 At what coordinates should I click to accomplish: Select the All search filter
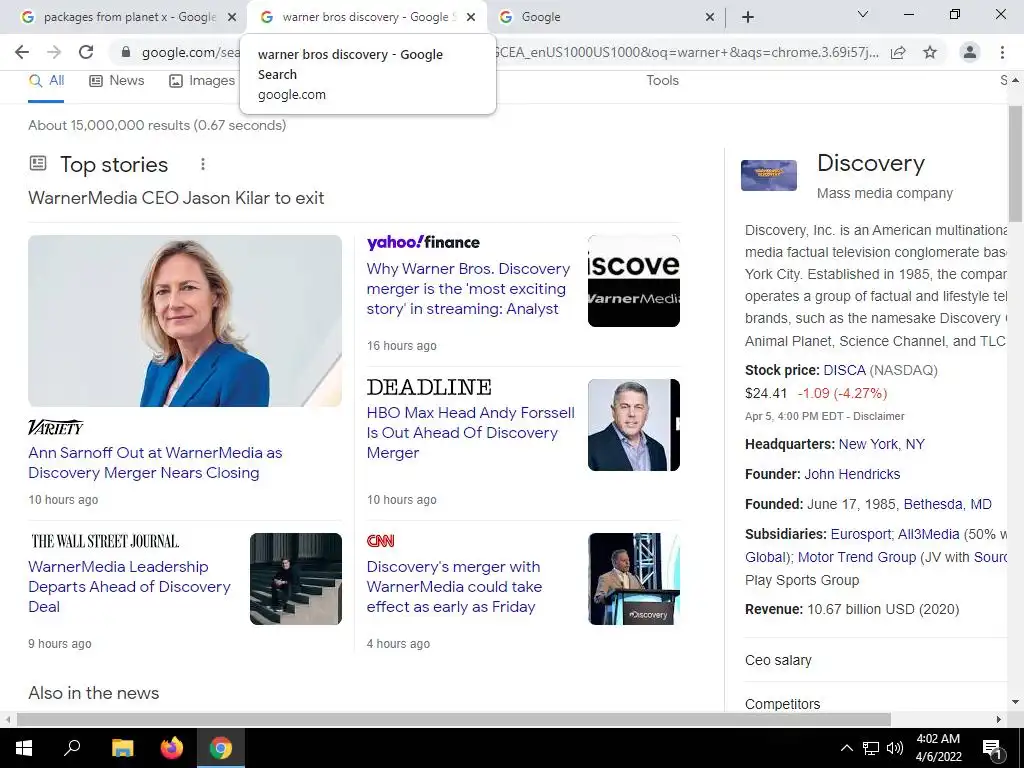pos(46,81)
